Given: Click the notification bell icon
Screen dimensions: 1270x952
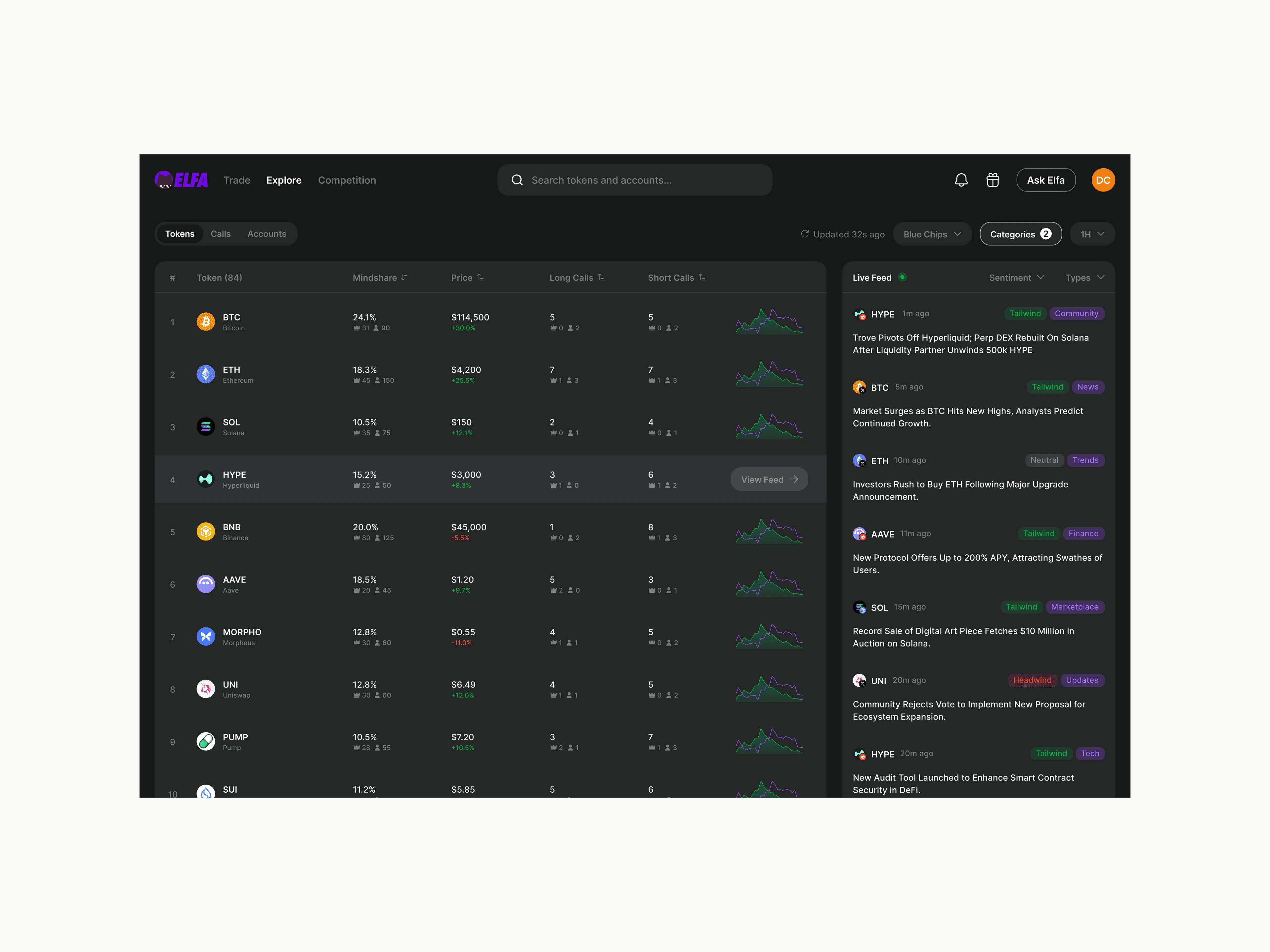Looking at the screenshot, I should point(961,180).
